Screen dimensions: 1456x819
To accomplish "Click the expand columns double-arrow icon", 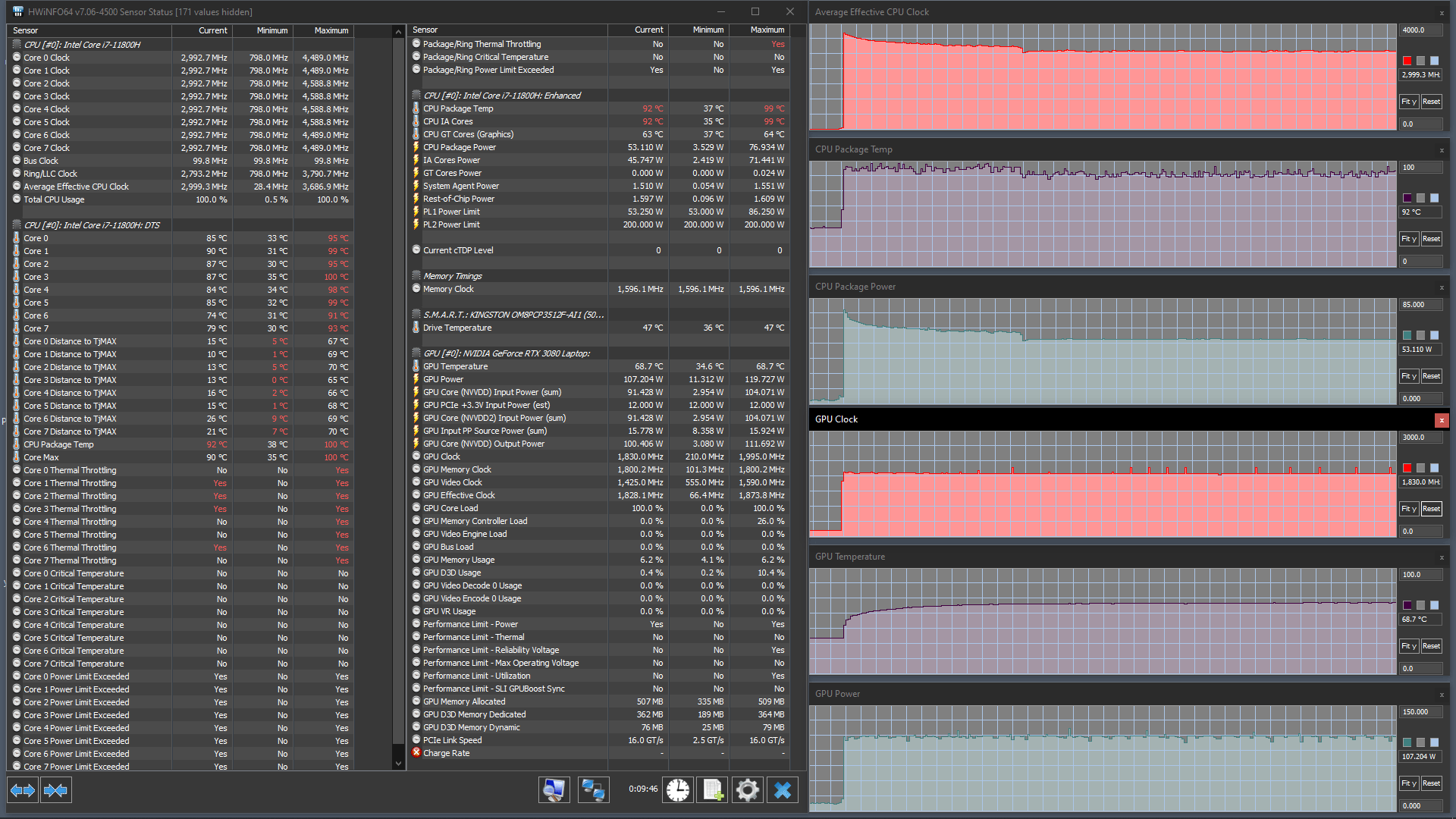I will pos(23,790).
